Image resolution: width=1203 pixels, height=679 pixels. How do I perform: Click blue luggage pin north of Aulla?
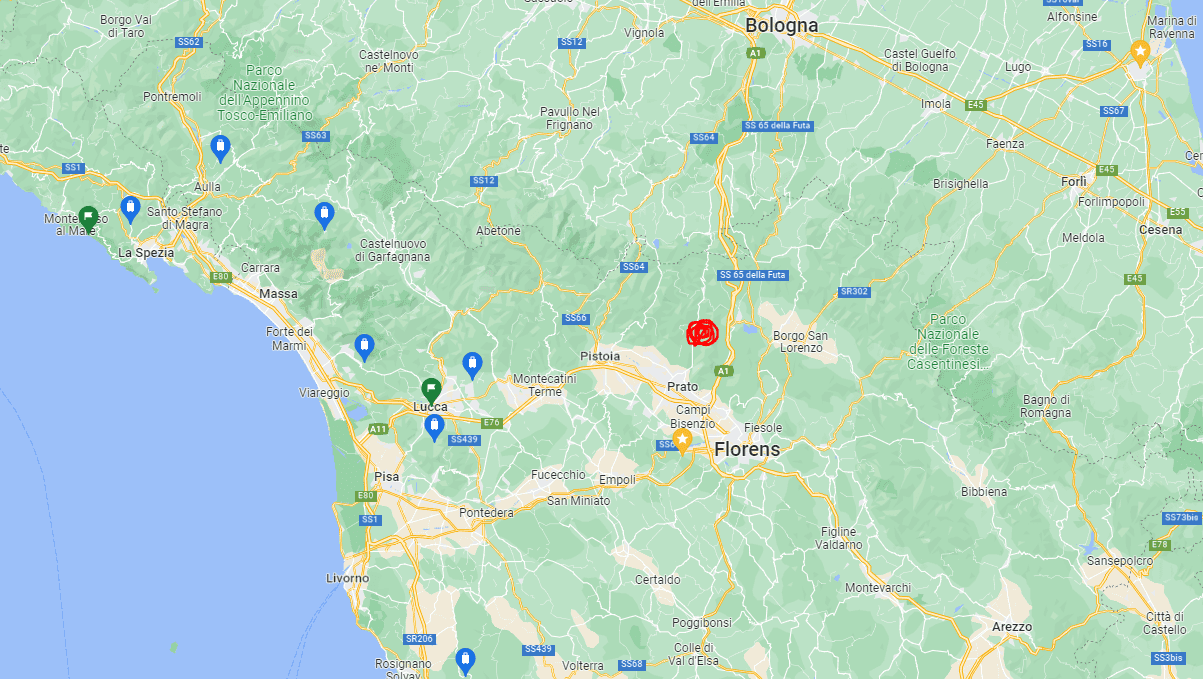point(221,150)
